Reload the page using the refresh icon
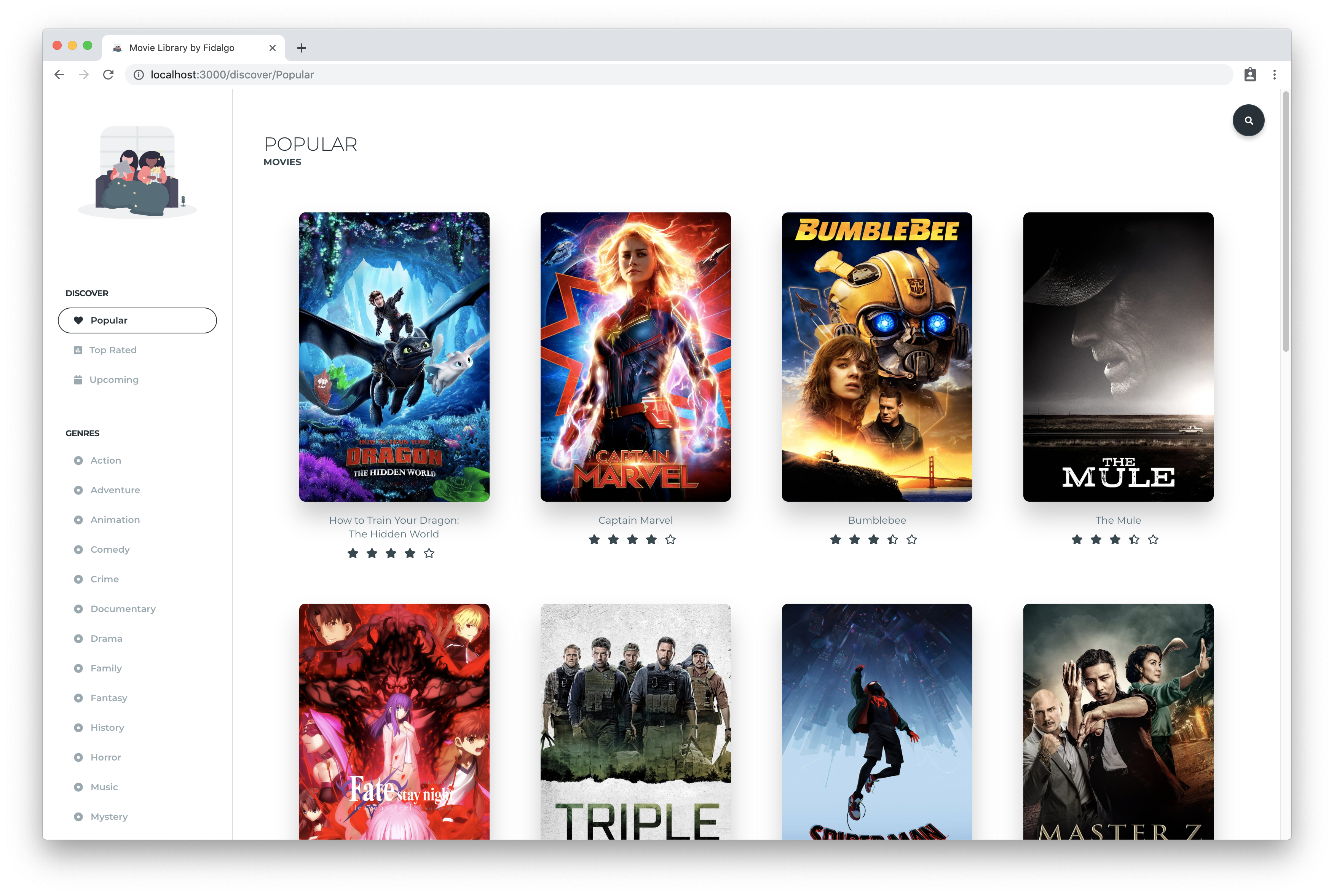 (x=108, y=75)
